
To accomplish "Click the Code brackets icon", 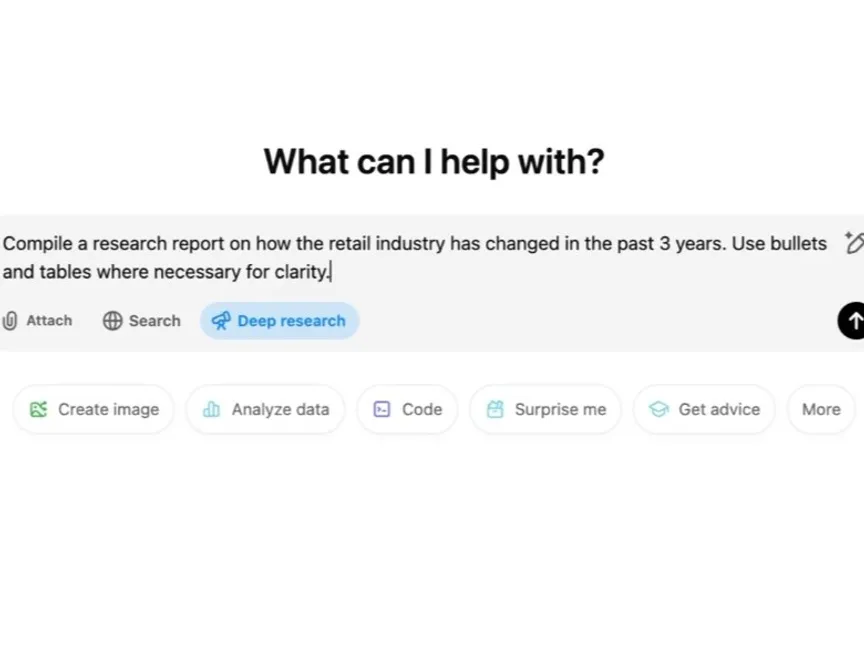I will point(381,409).
